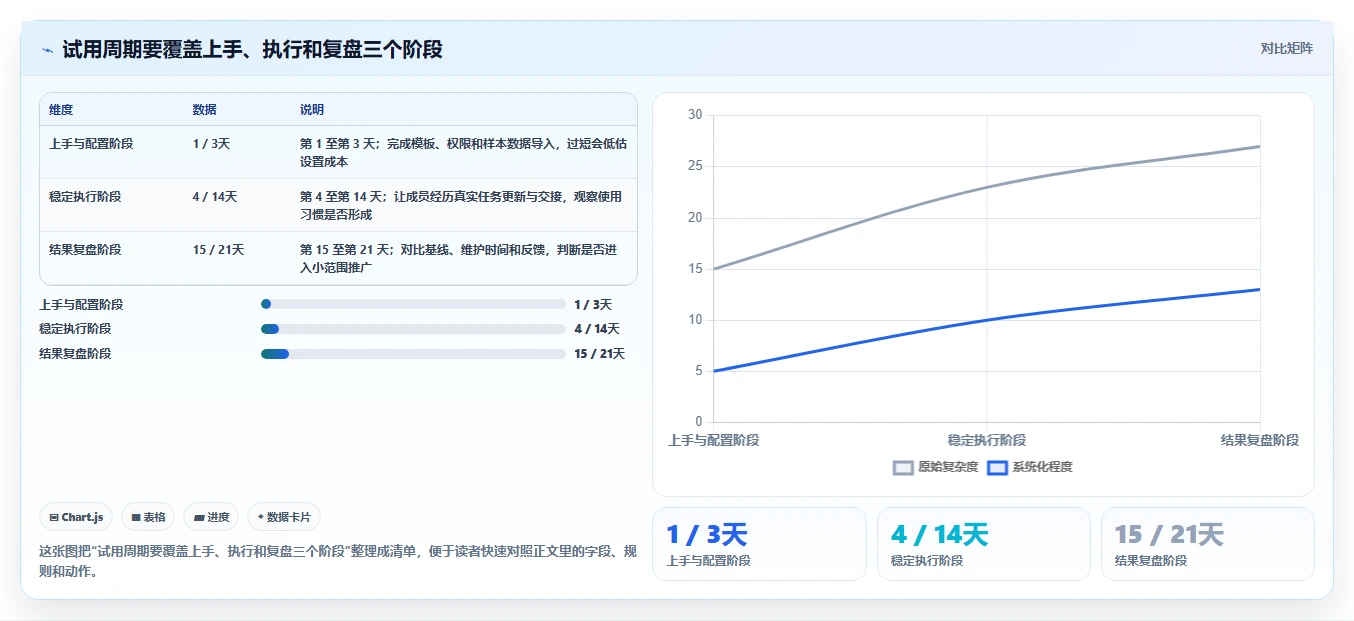Select table cell 结果复盘阶段

click(x=85, y=250)
